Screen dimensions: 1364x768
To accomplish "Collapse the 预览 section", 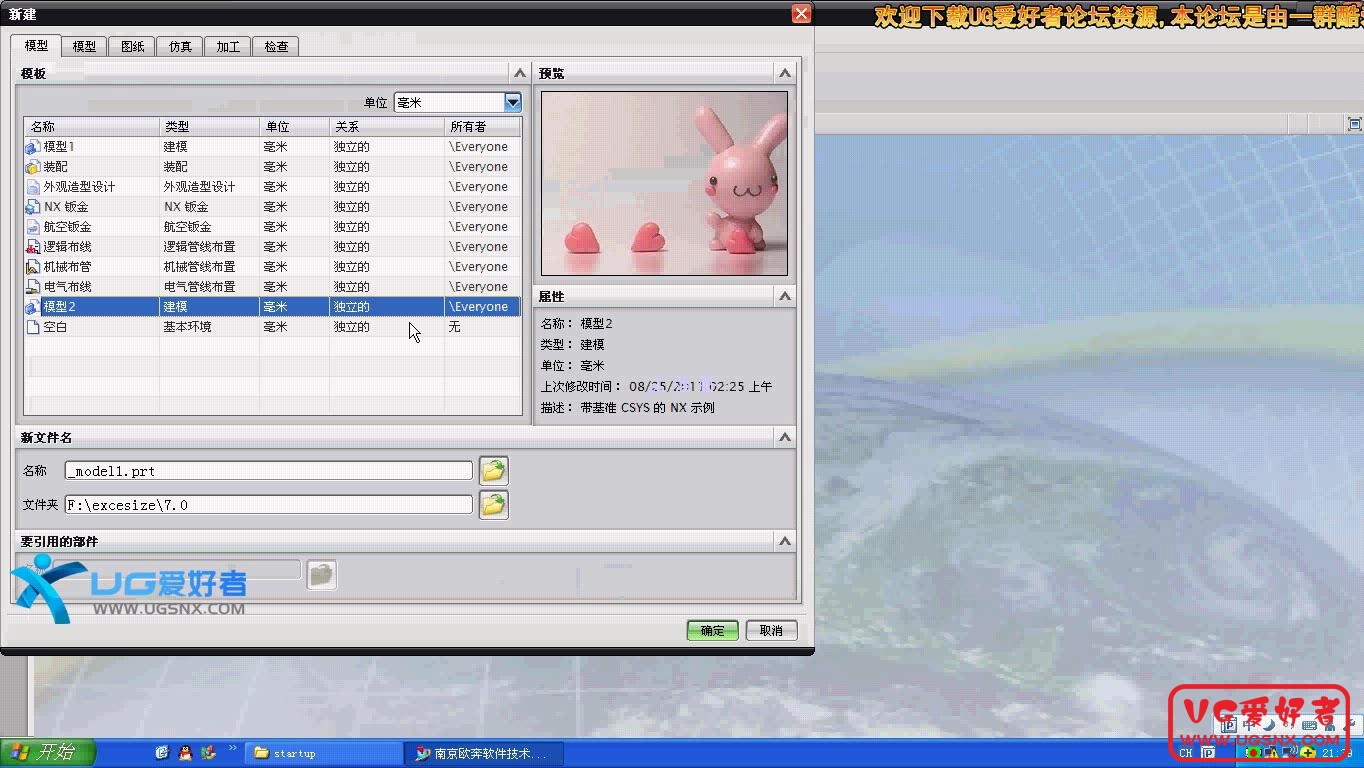I will [x=785, y=73].
